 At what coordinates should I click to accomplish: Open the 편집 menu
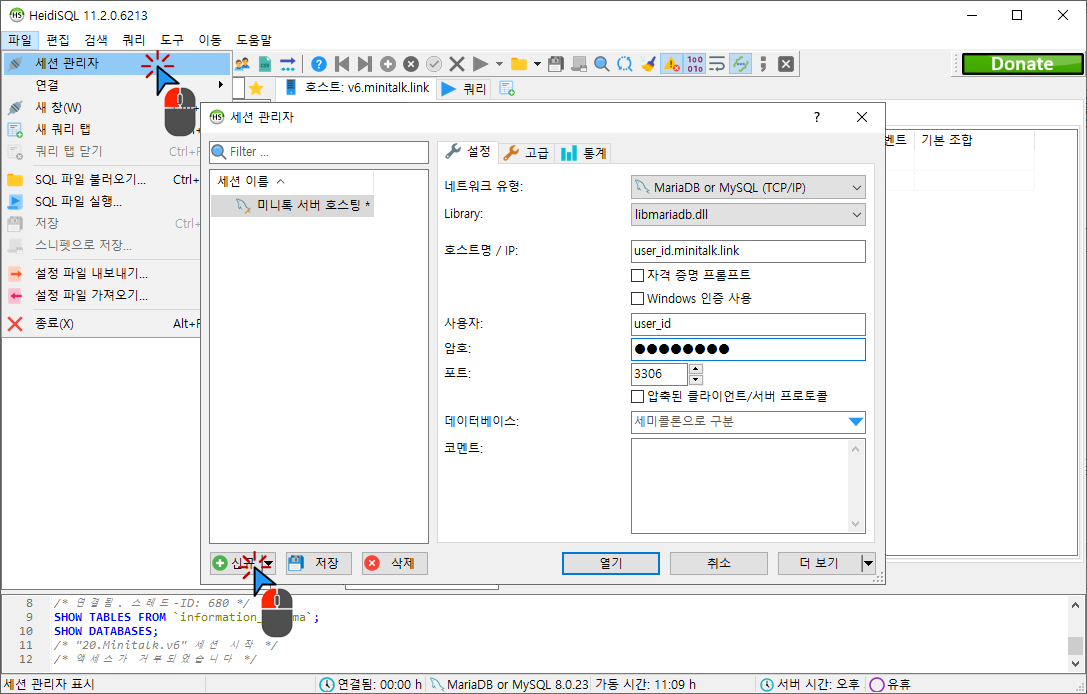58,40
